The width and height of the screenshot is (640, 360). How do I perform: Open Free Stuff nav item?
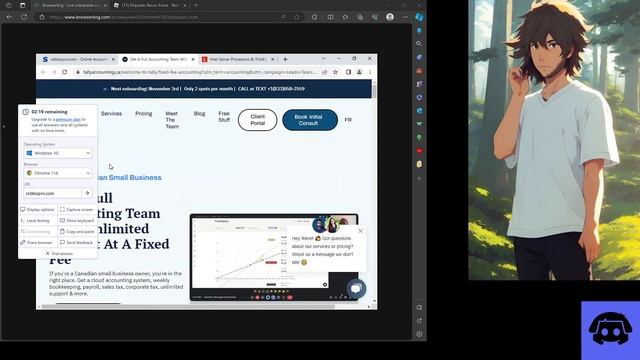point(224,117)
